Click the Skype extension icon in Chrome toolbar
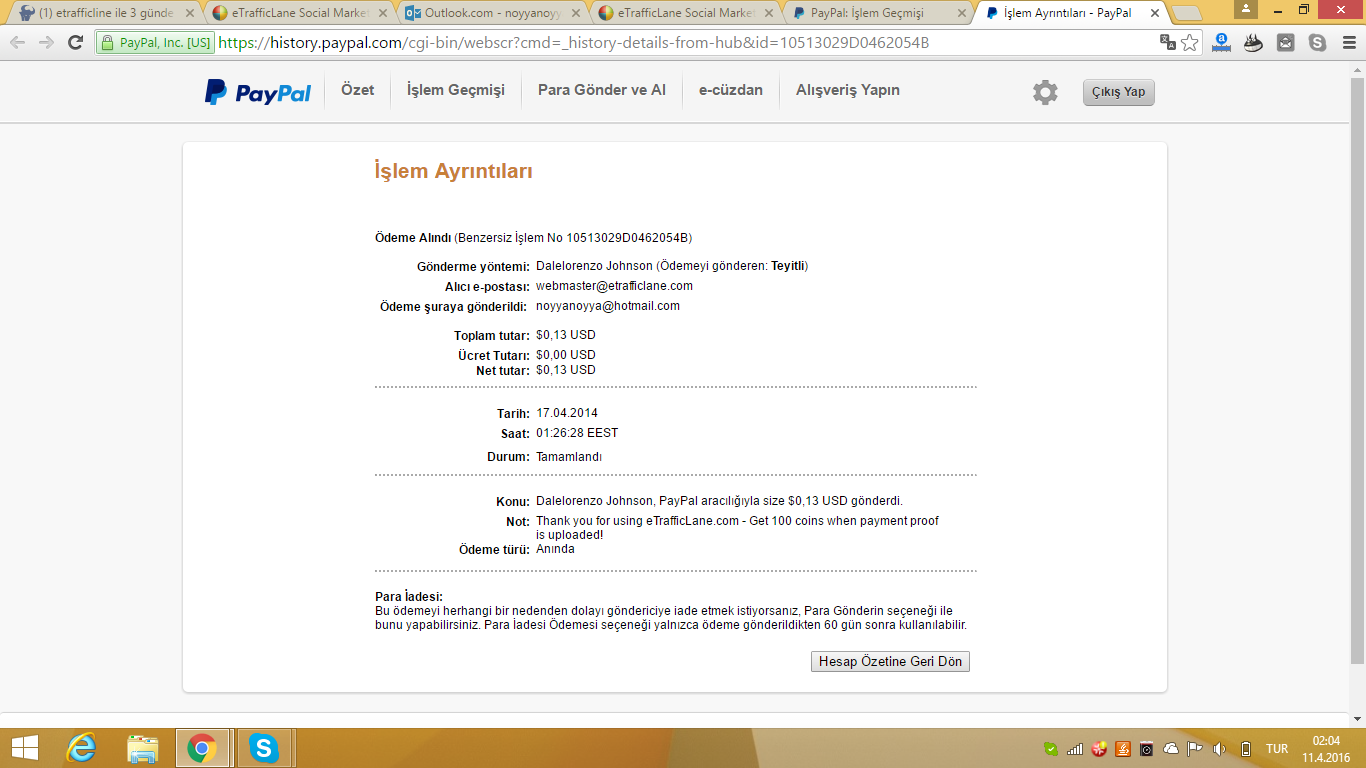The width and height of the screenshot is (1366, 768). (x=1317, y=43)
